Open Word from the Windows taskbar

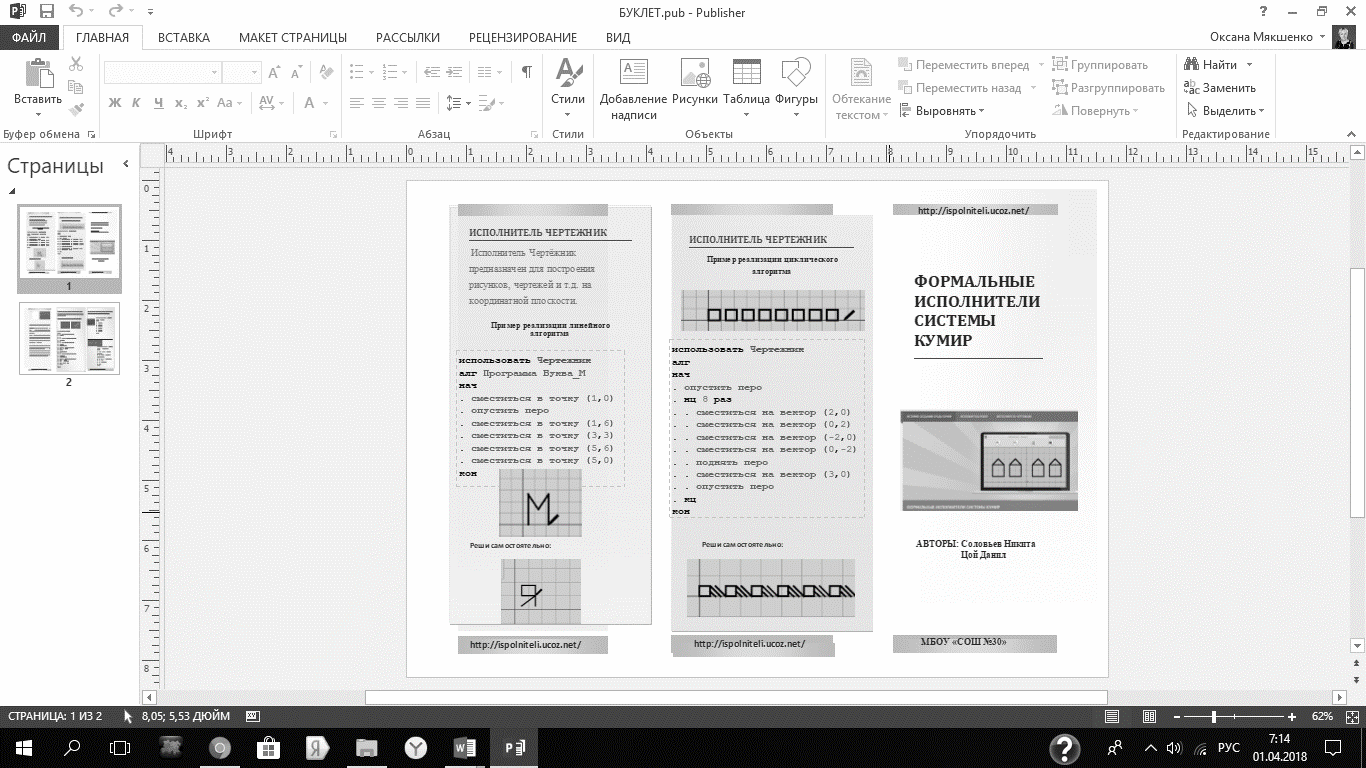[x=465, y=747]
